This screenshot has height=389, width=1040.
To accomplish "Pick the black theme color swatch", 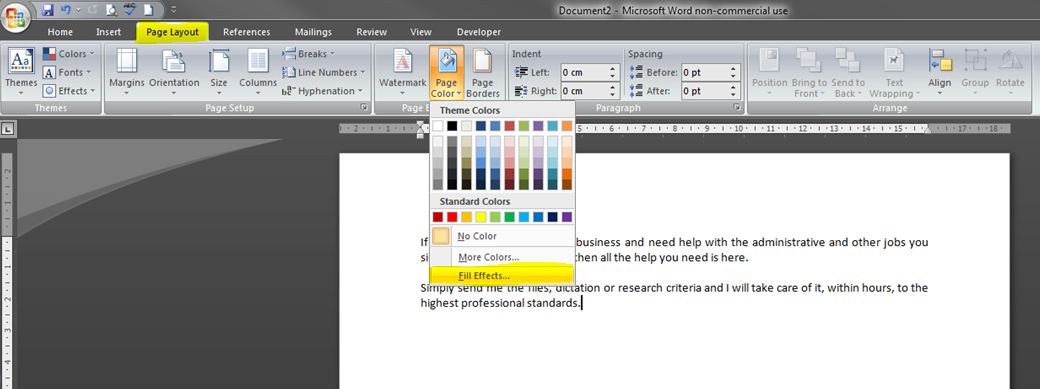I will click(452, 125).
